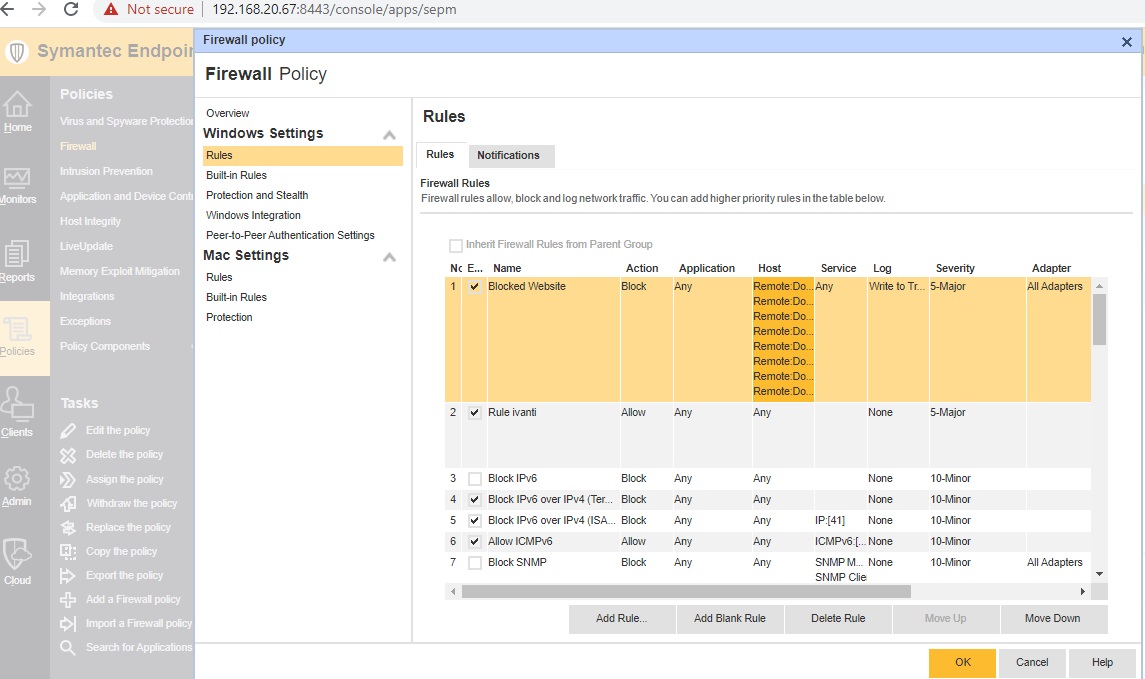Click the rules table vertical scrollbar thumb
This screenshot has height=679, width=1145.
(1099, 319)
